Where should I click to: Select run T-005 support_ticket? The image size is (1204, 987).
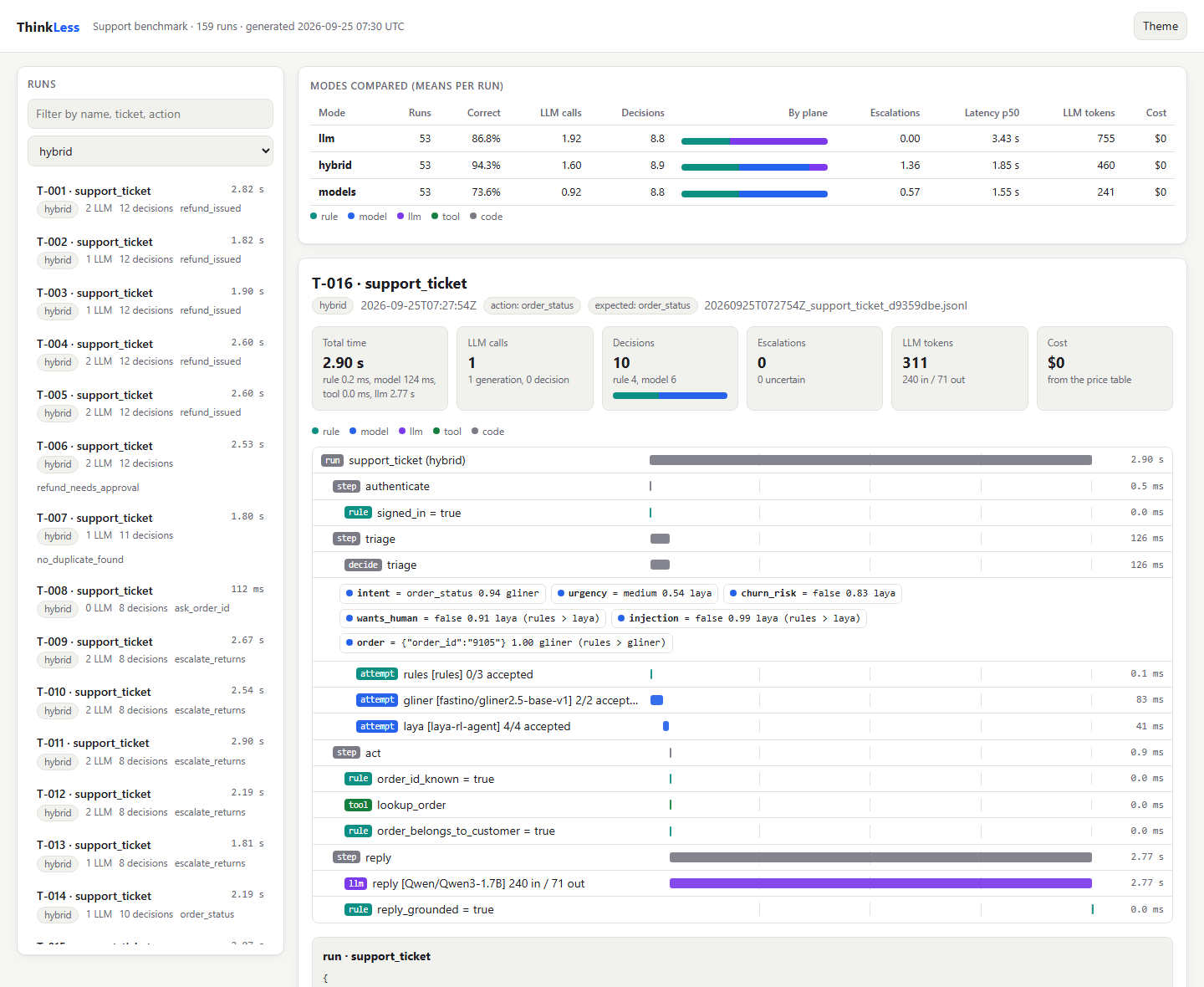(x=150, y=403)
